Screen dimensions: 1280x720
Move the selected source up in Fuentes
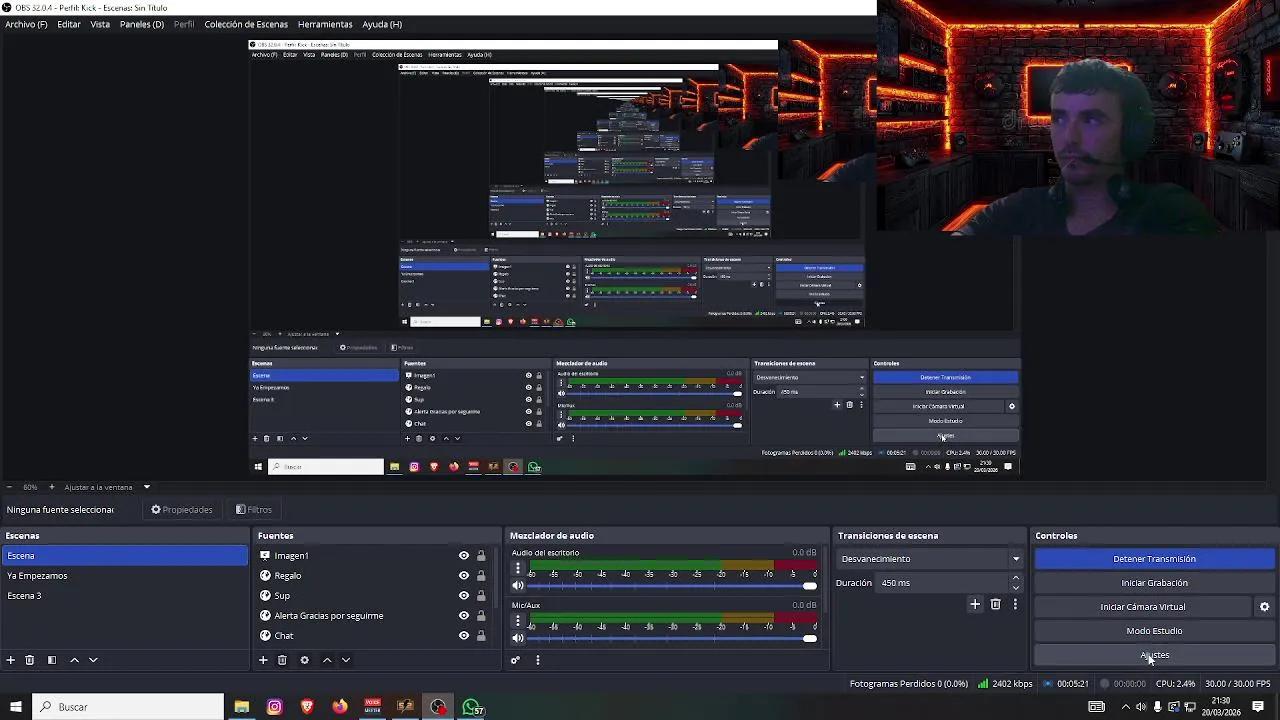(326, 660)
